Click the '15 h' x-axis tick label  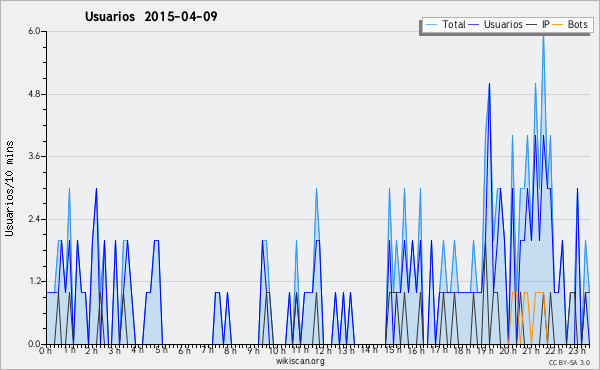coord(393,350)
